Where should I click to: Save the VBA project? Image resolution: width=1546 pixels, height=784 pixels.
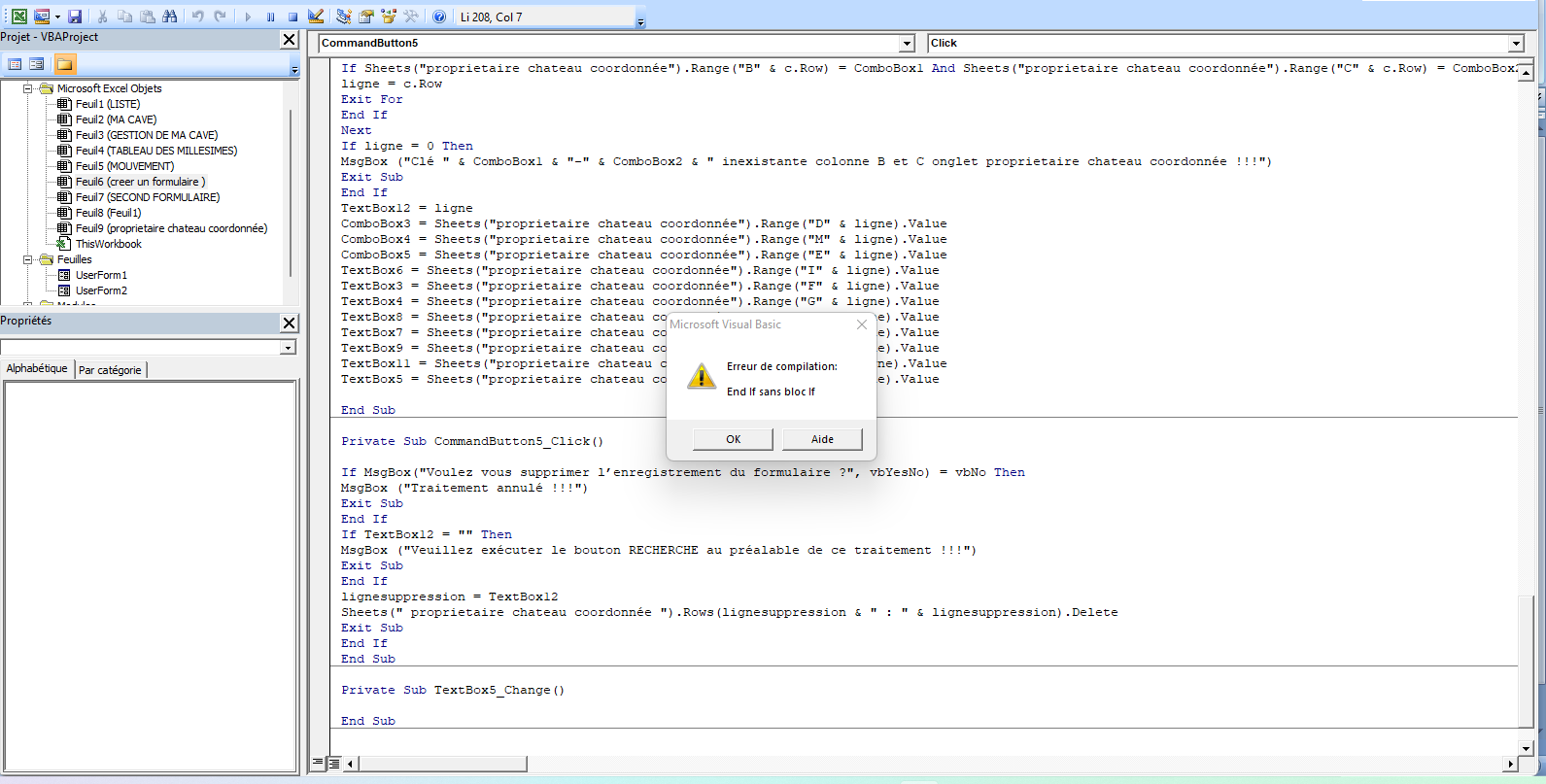coord(75,17)
